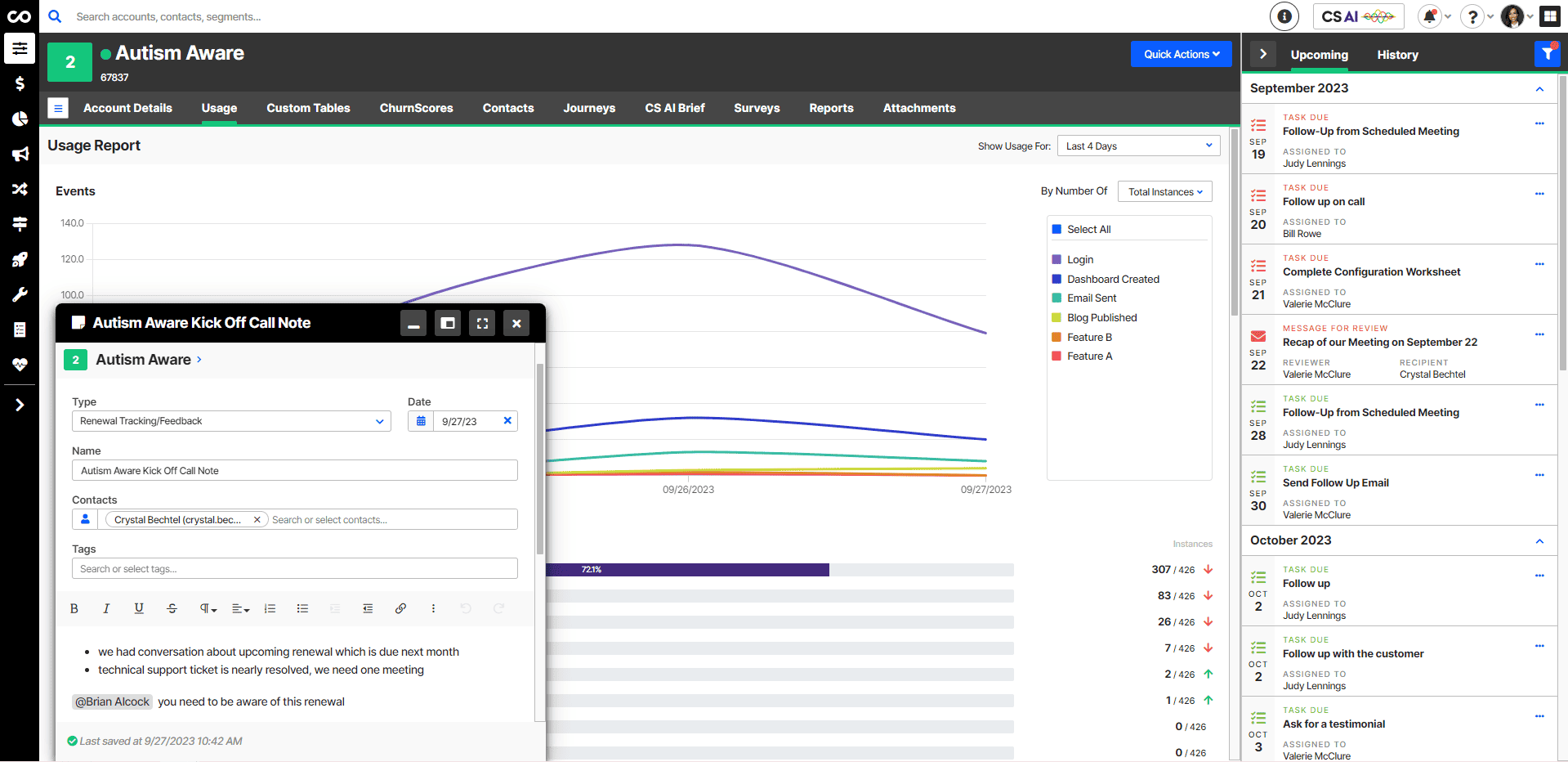Apply bold formatting in the note editor
This screenshot has height=762, width=1568.
(x=74, y=608)
